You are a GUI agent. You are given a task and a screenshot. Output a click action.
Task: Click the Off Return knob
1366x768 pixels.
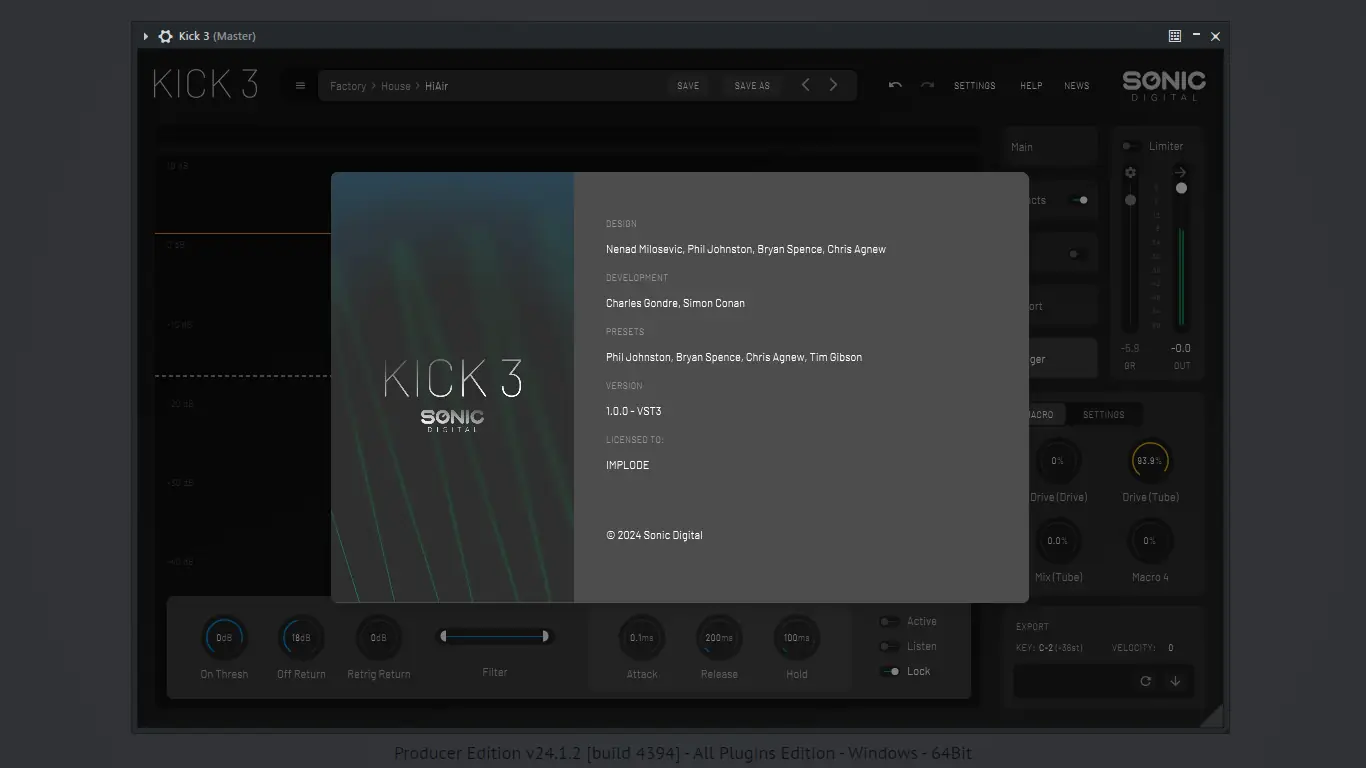(301, 638)
